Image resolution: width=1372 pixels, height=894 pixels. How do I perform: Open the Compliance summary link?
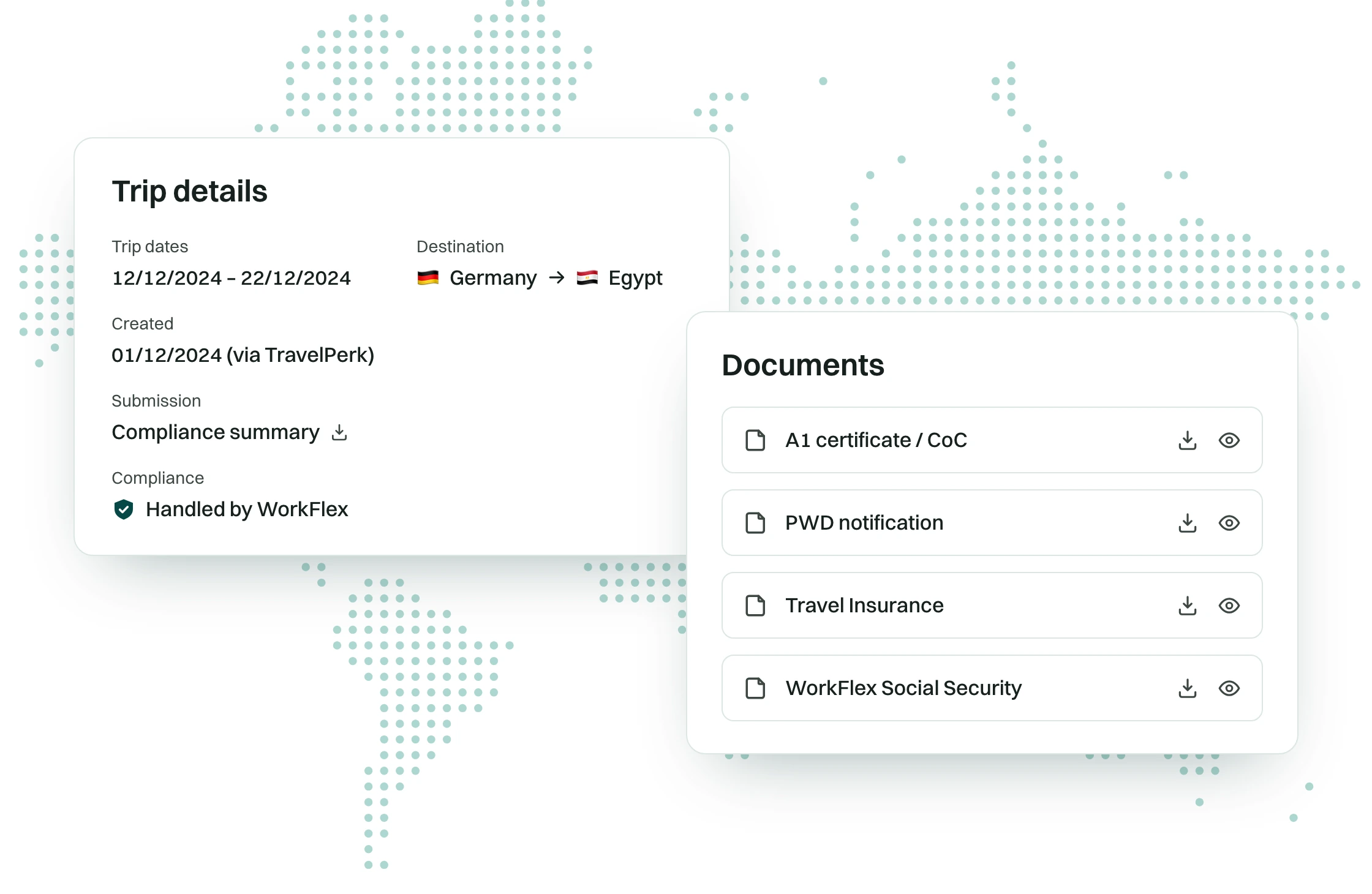coord(216,432)
